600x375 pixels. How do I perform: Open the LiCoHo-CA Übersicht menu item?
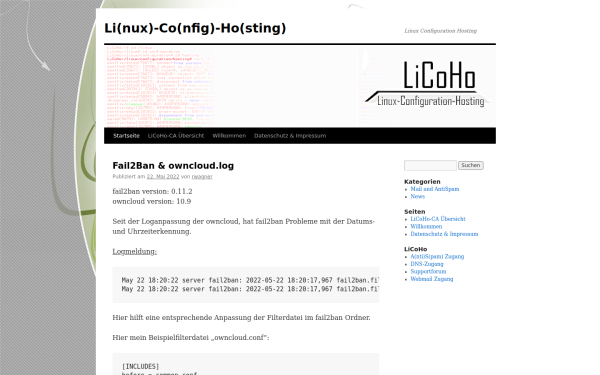[x=176, y=136]
